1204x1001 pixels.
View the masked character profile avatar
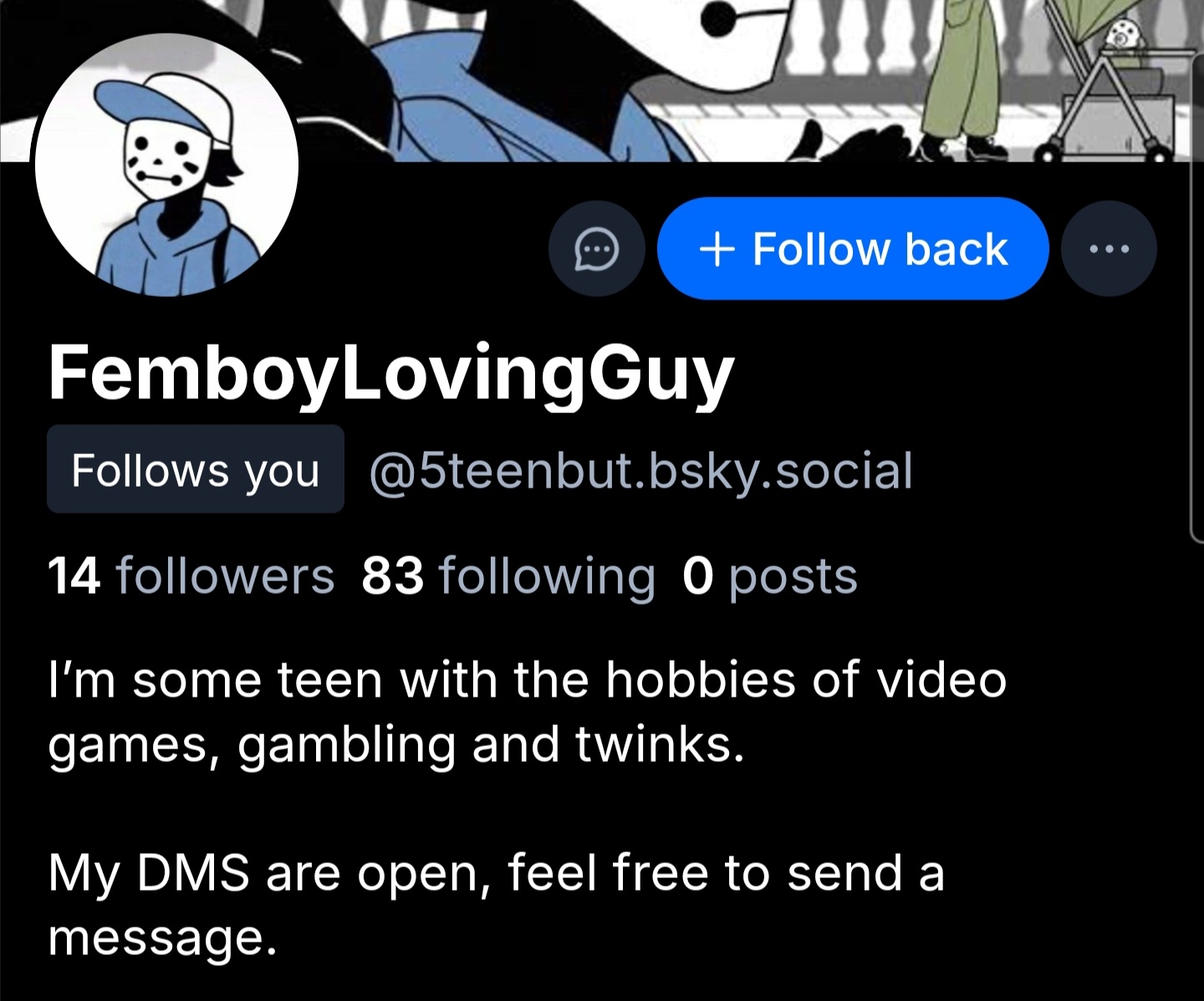(x=166, y=166)
